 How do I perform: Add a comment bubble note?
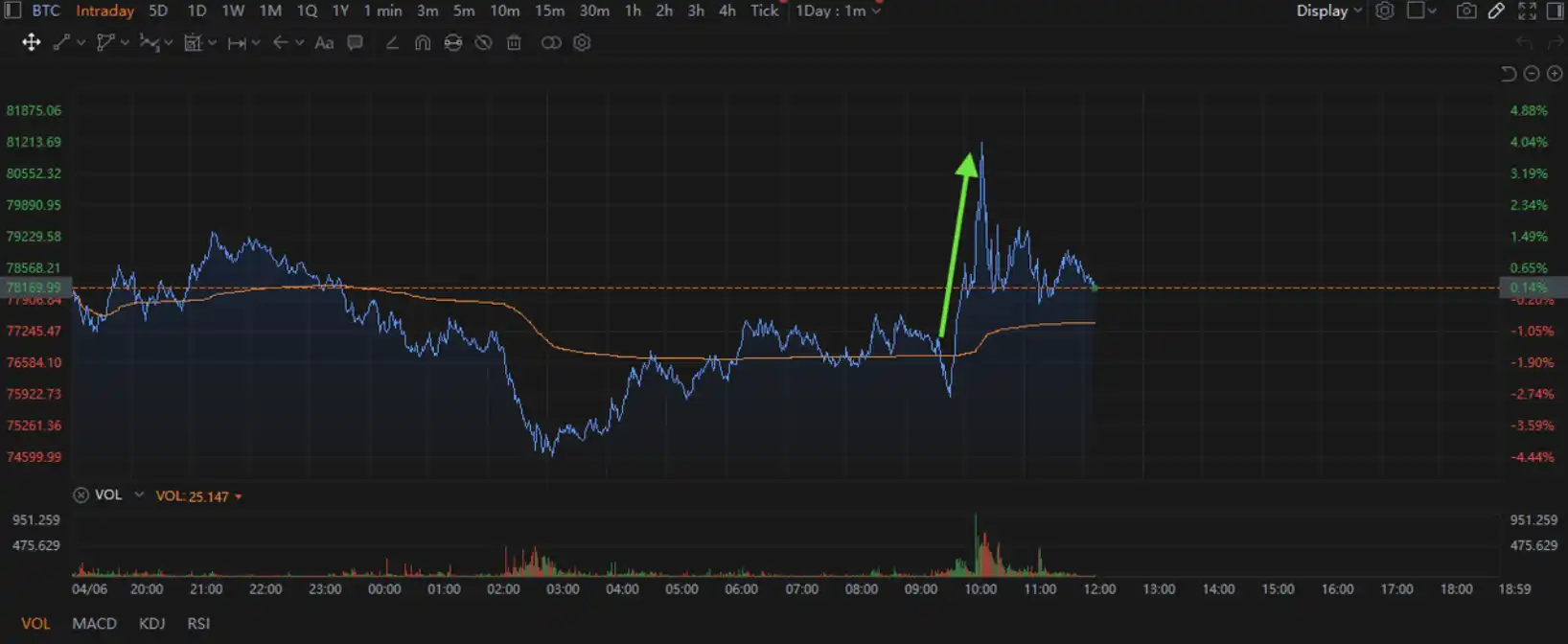pos(355,42)
